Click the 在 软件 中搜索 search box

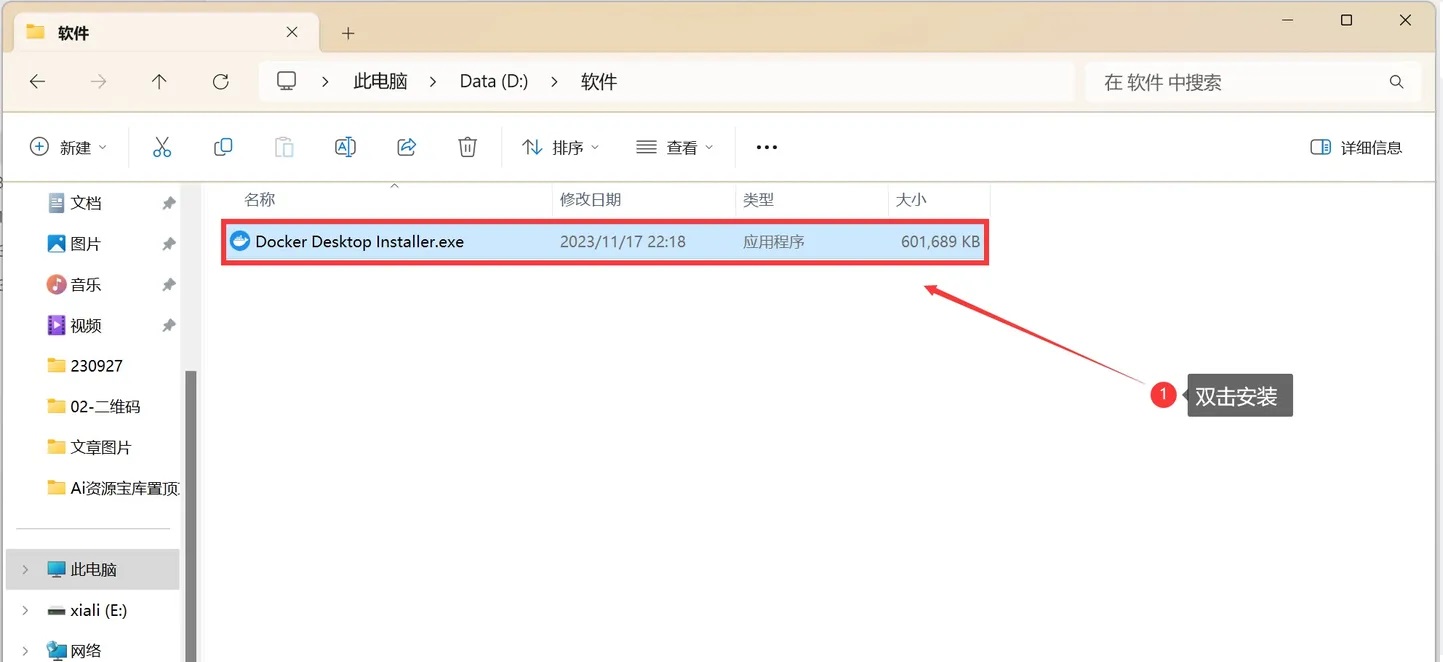[1252, 82]
